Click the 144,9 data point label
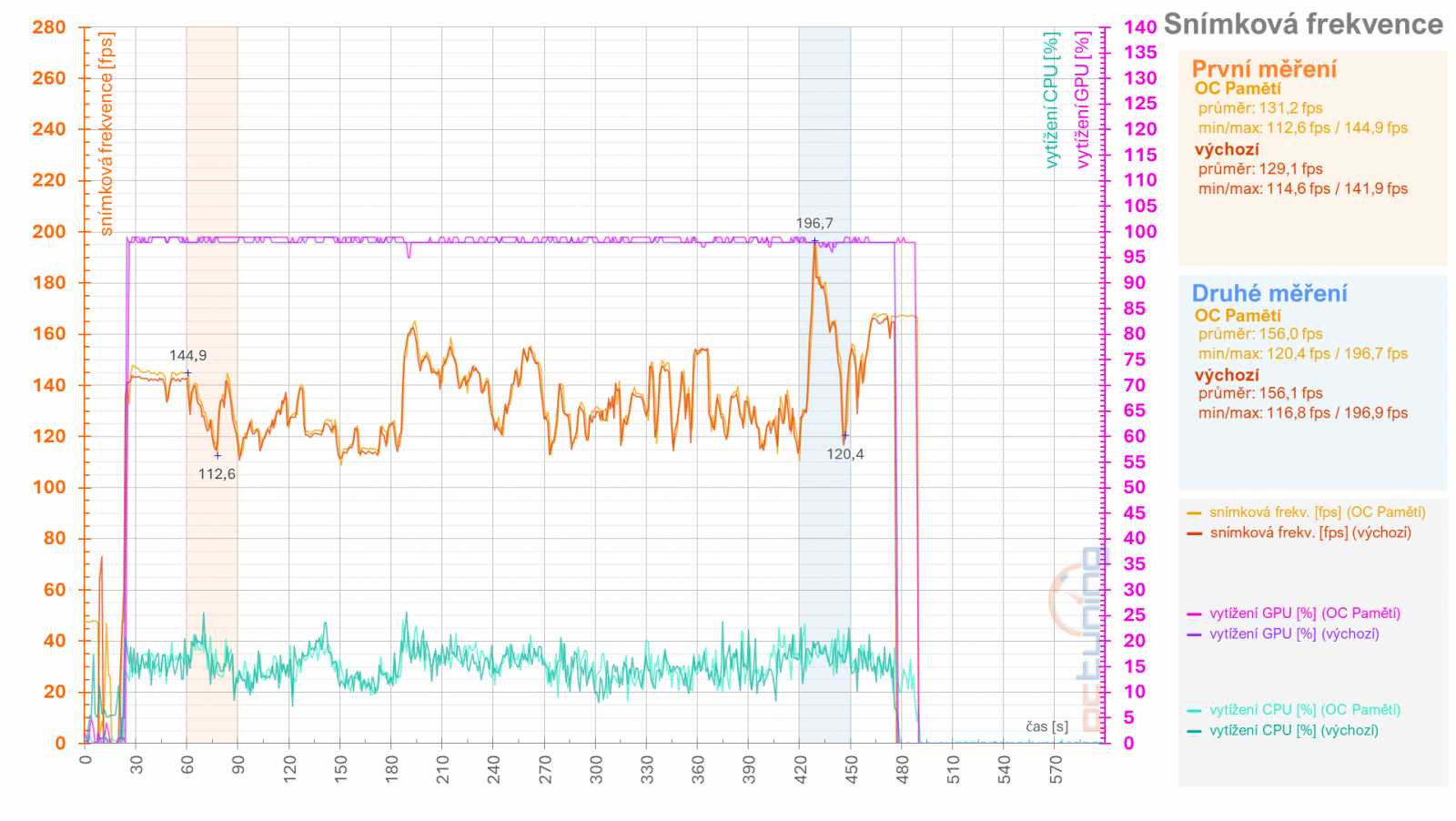The width and height of the screenshot is (1456, 821). coord(187,356)
